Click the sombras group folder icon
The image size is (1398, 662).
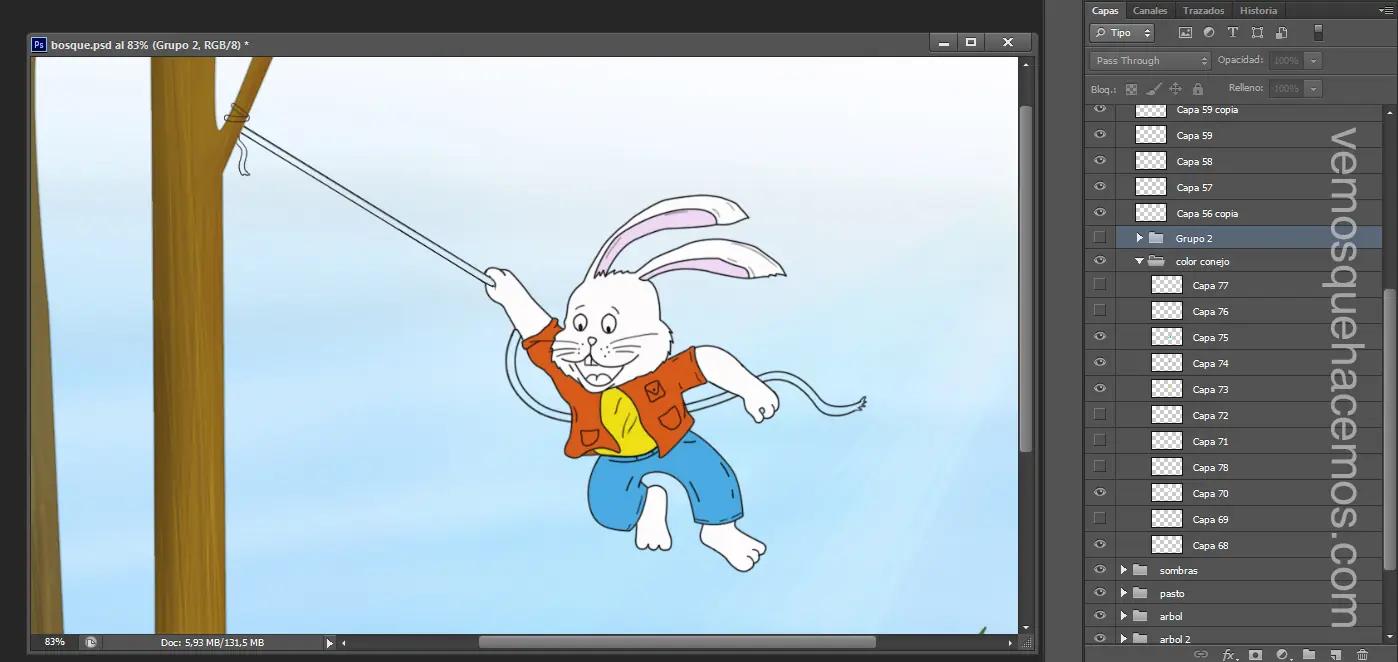(1140, 570)
